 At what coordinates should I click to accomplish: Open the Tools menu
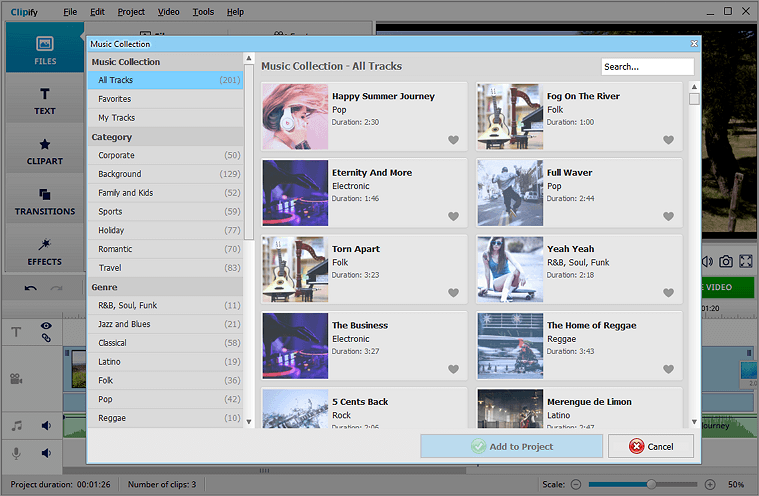pos(203,12)
